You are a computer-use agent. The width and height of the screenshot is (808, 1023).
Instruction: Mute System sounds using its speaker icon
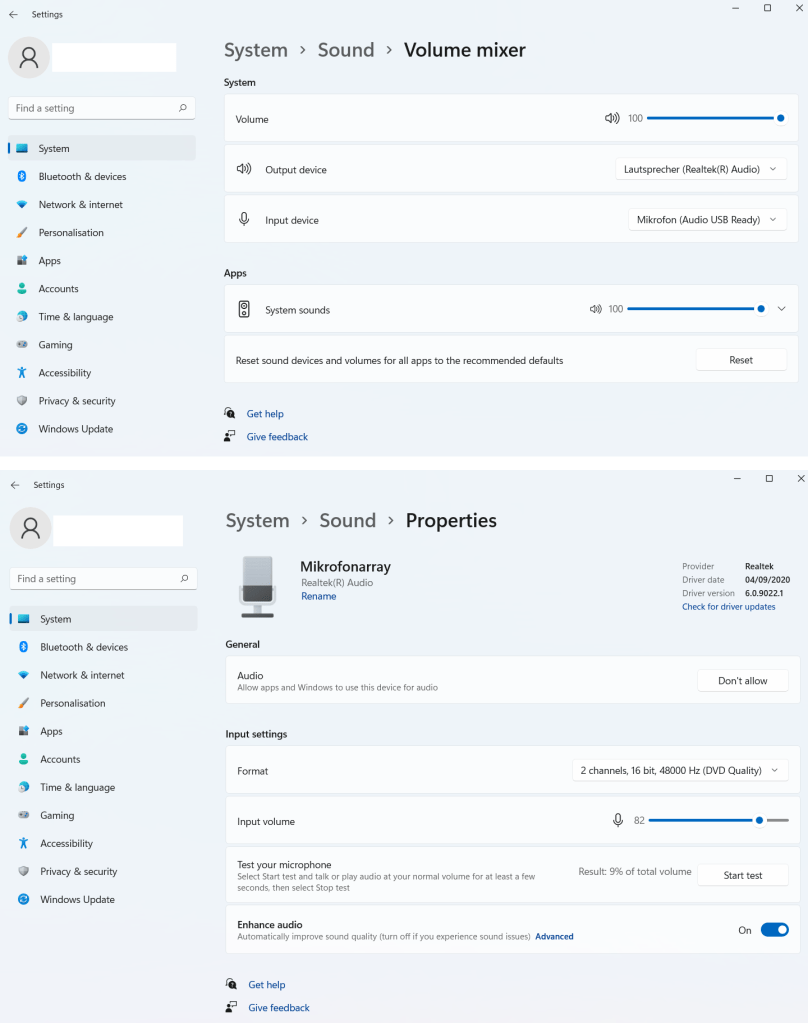point(596,309)
